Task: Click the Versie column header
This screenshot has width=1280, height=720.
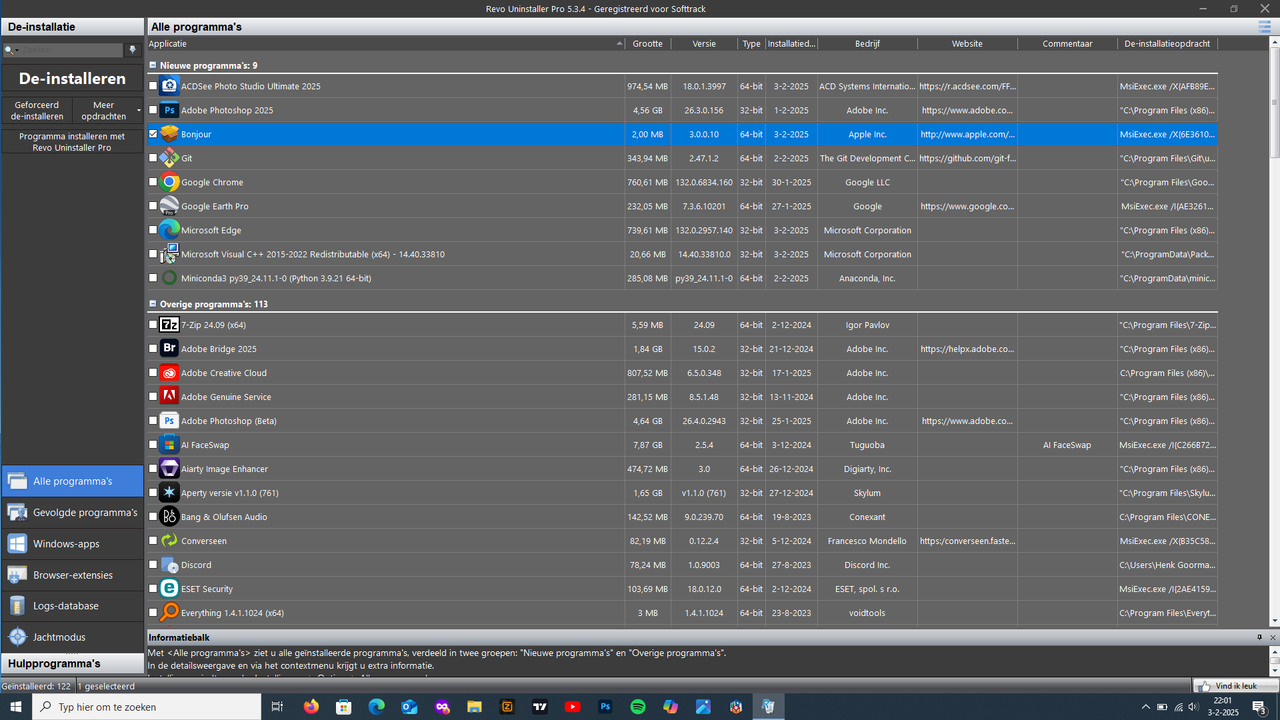Action: pyautogui.click(x=704, y=44)
